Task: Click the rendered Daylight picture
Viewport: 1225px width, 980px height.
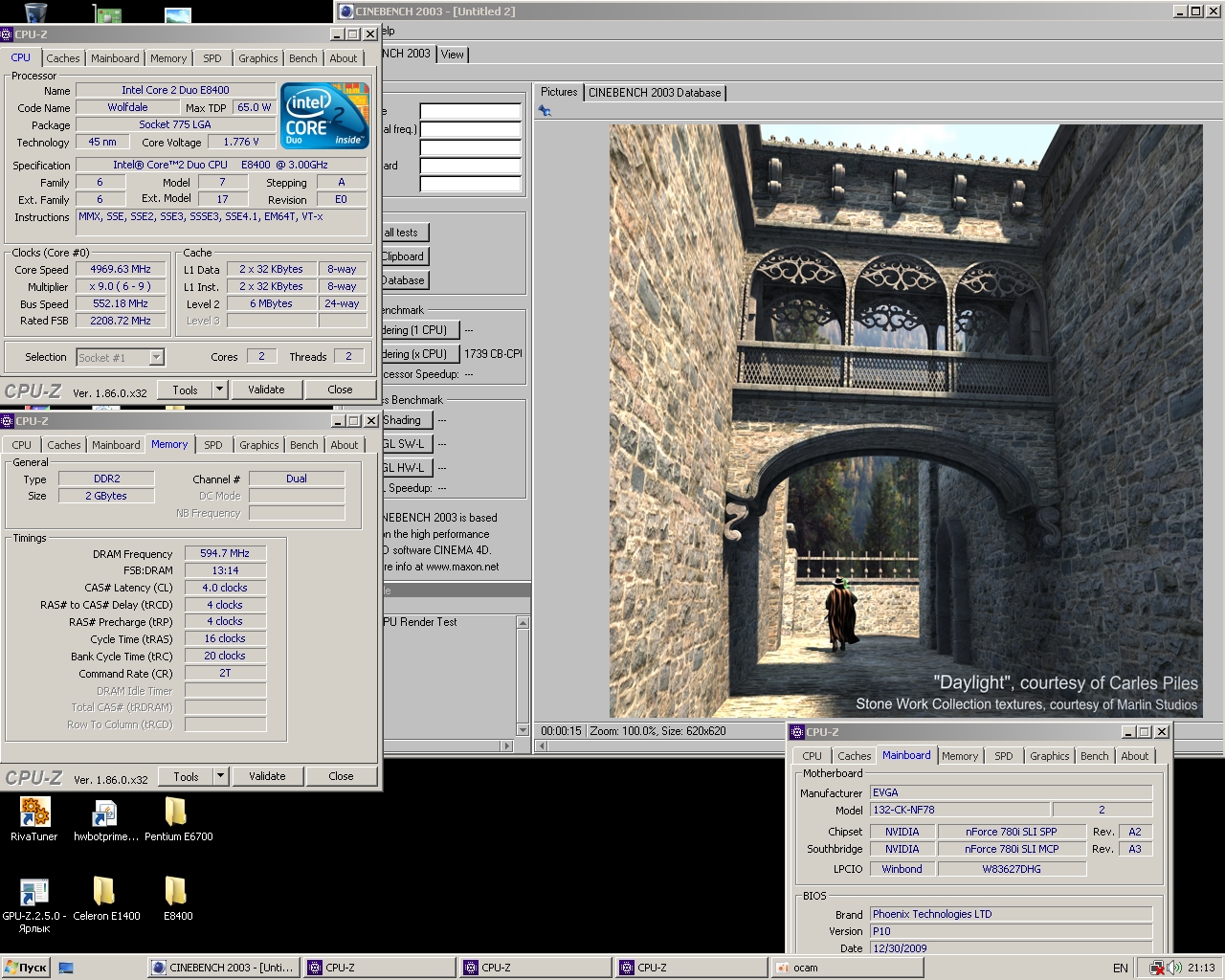Action: [905, 421]
